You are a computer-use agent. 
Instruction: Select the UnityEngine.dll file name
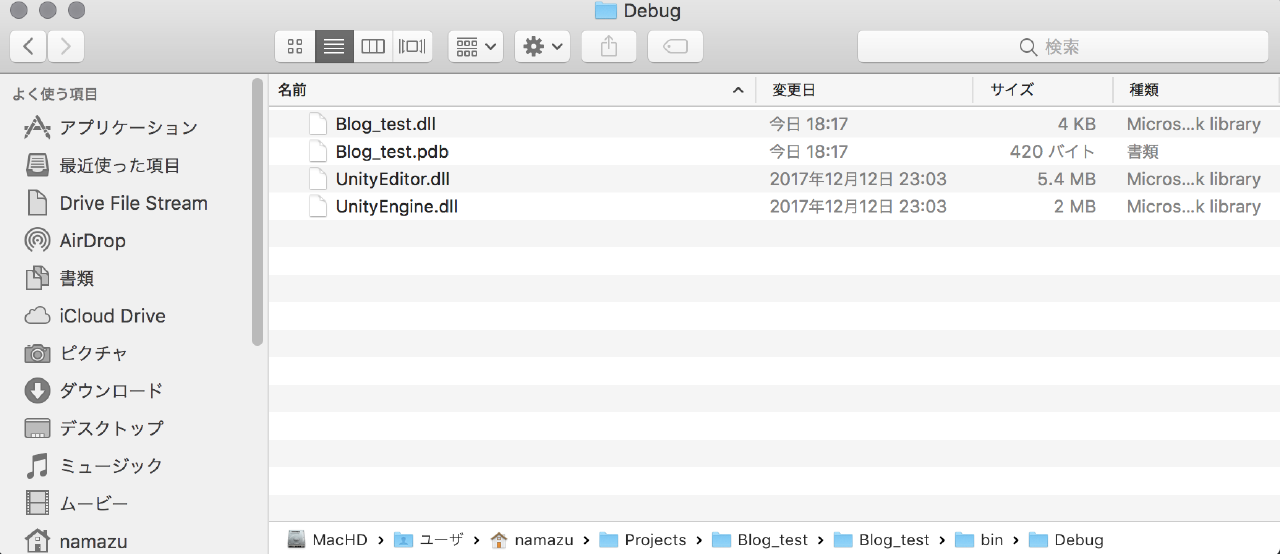[397, 207]
